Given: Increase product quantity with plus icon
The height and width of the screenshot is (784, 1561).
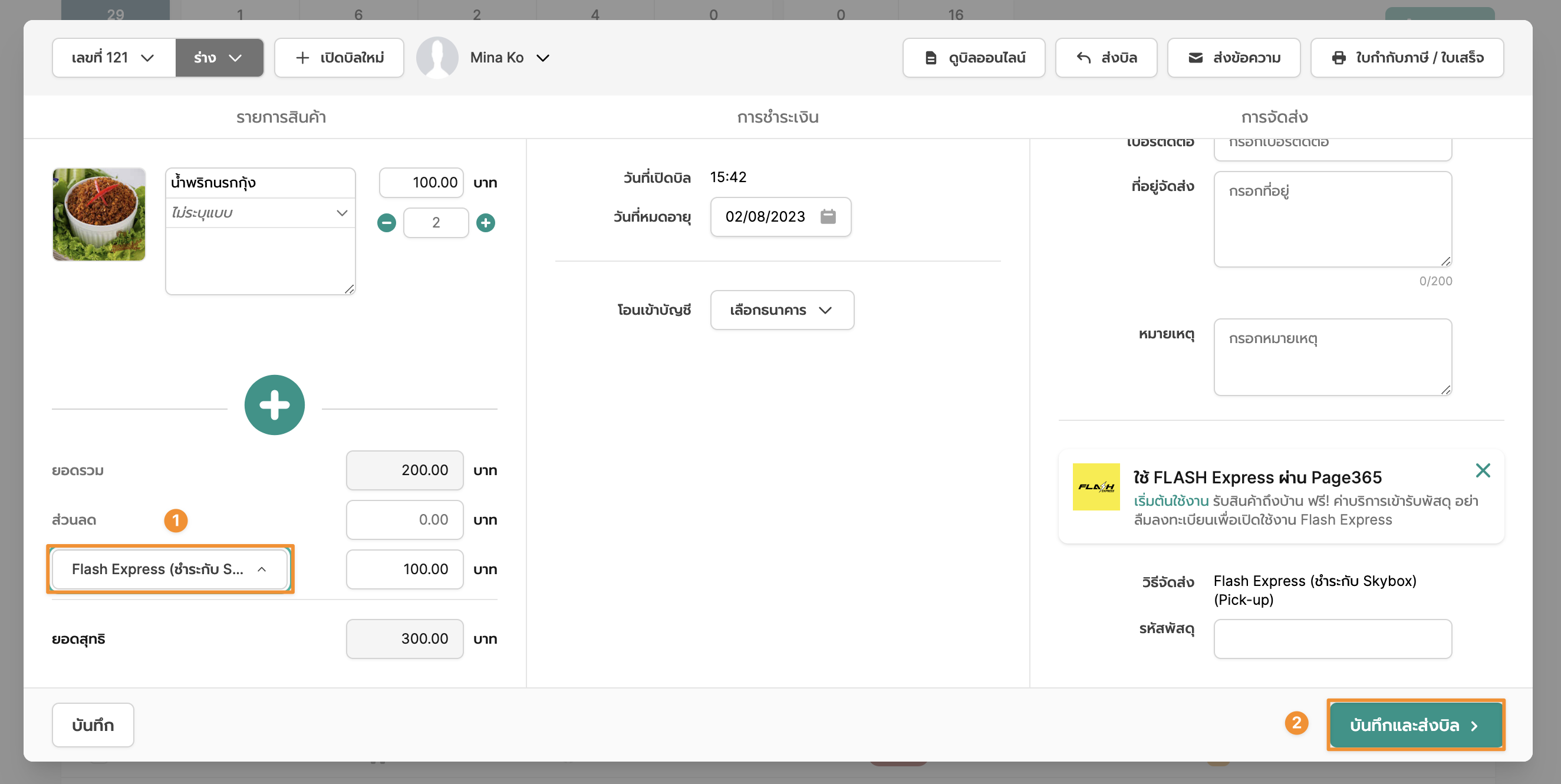Looking at the screenshot, I should pos(485,223).
